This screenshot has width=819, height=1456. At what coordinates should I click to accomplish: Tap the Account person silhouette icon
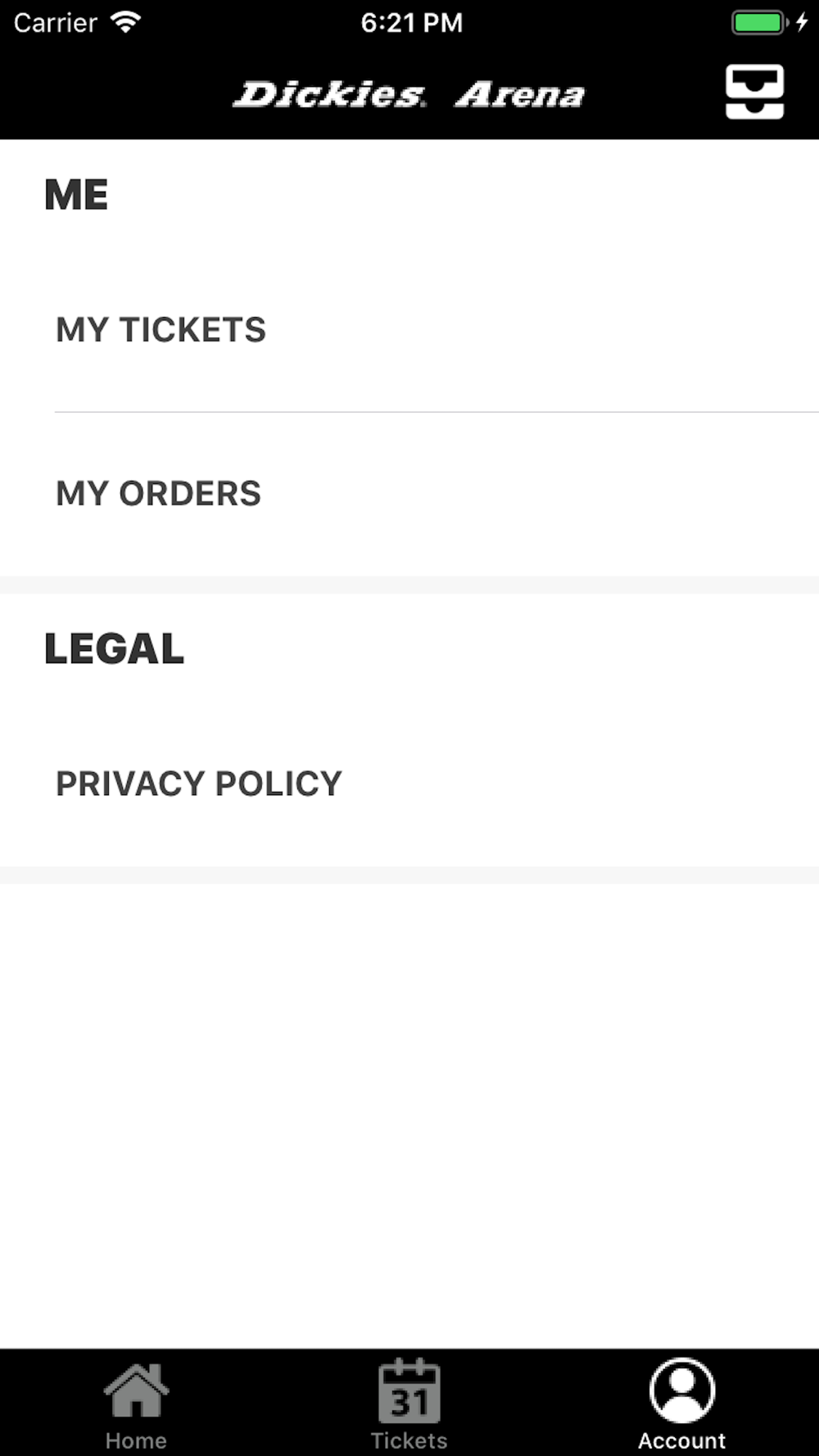click(x=681, y=1390)
